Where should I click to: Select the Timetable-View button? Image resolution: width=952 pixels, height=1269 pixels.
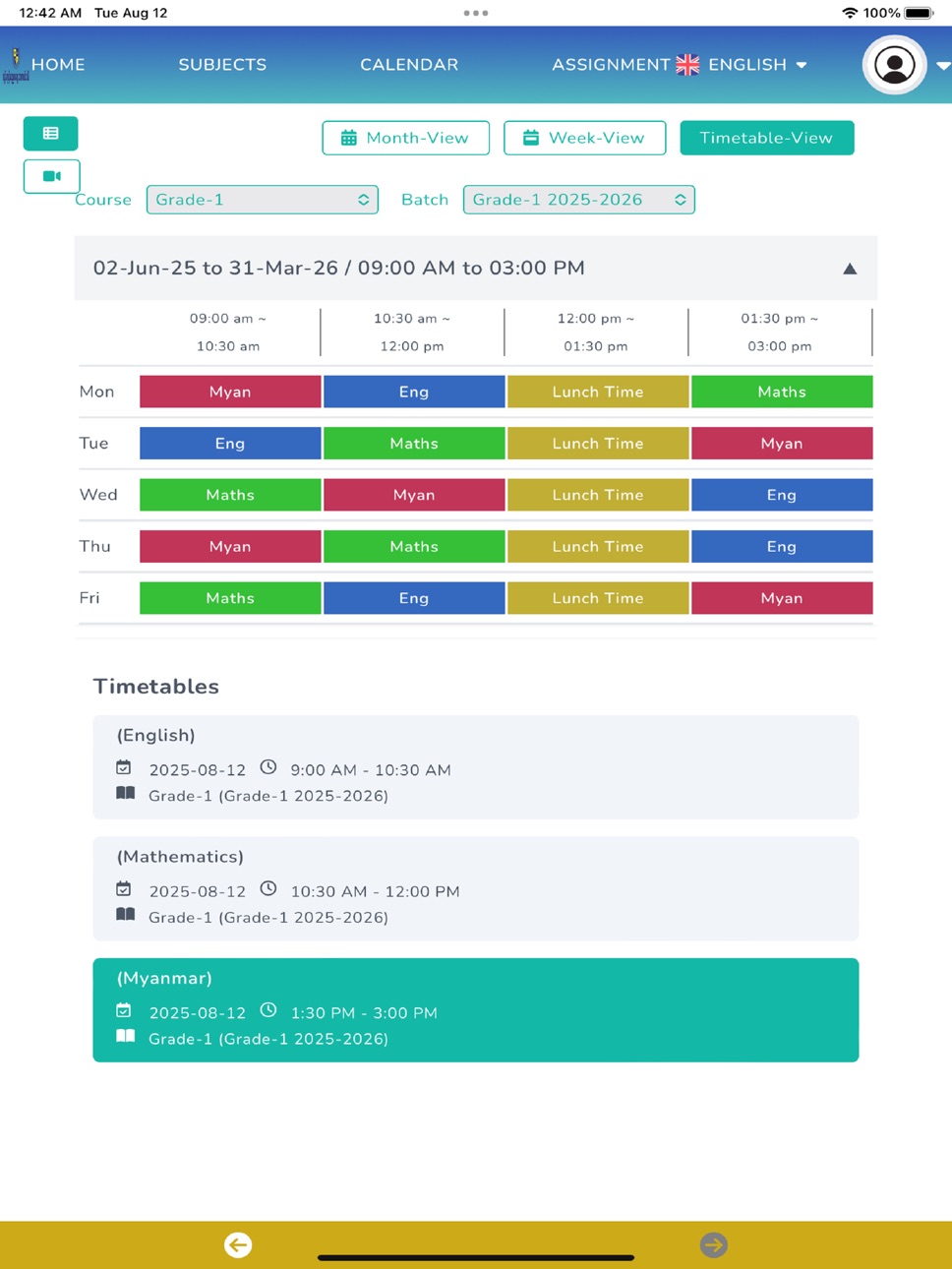point(766,138)
